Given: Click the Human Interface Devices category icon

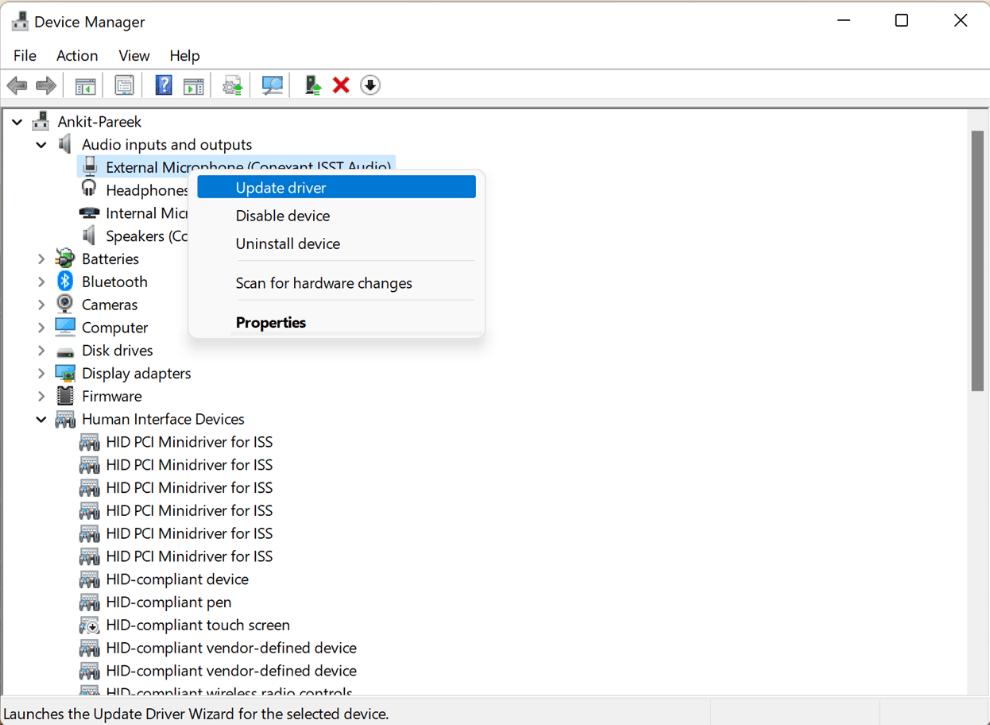Looking at the screenshot, I should pos(65,419).
